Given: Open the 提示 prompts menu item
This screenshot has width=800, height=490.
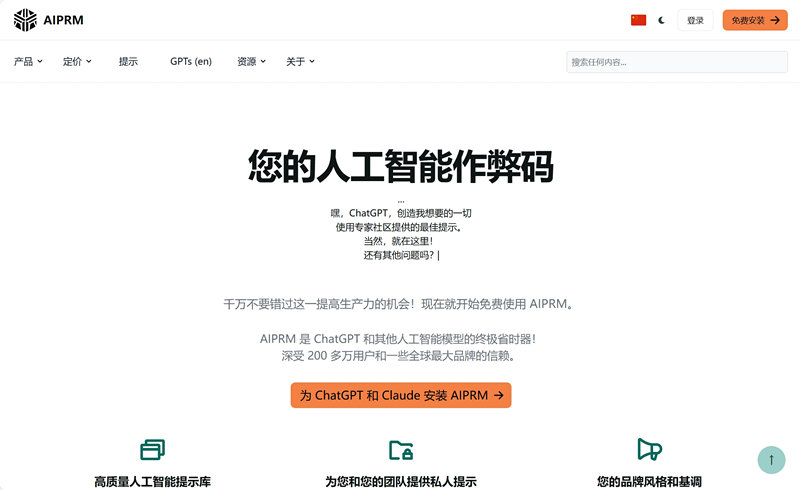Looking at the screenshot, I should 128,62.
